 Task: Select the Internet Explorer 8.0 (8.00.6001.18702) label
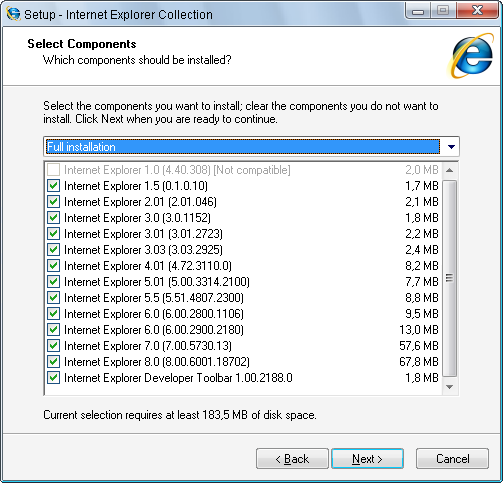[157, 362]
